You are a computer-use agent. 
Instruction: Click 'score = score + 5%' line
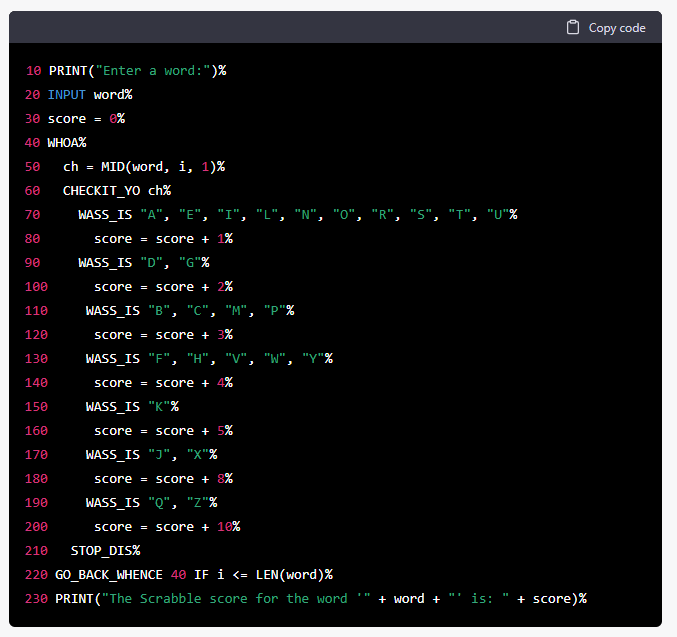(164, 431)
